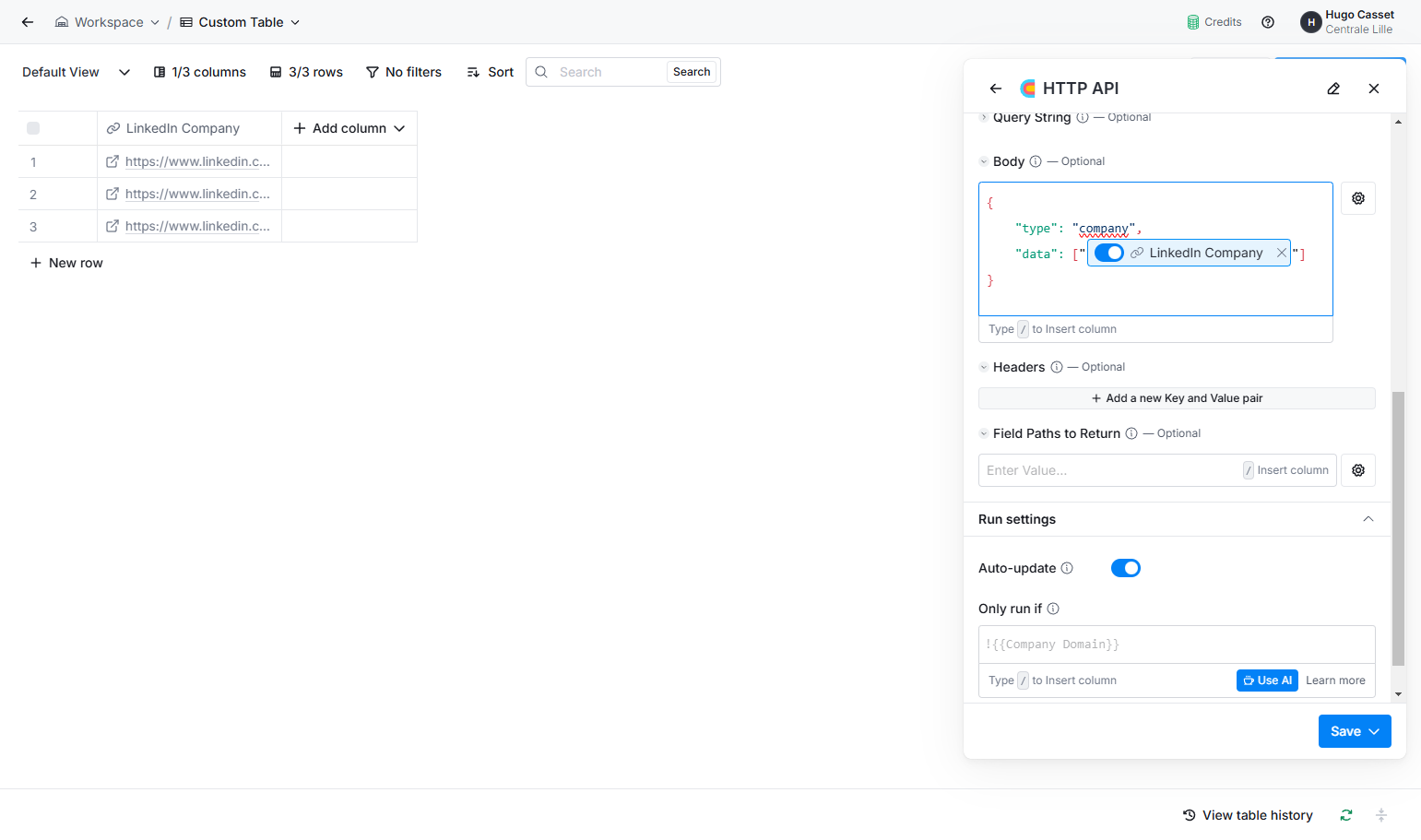Viewport: 1421px width, 840px height.
Task: Click View table history
Action: (x=1248, y=815)
